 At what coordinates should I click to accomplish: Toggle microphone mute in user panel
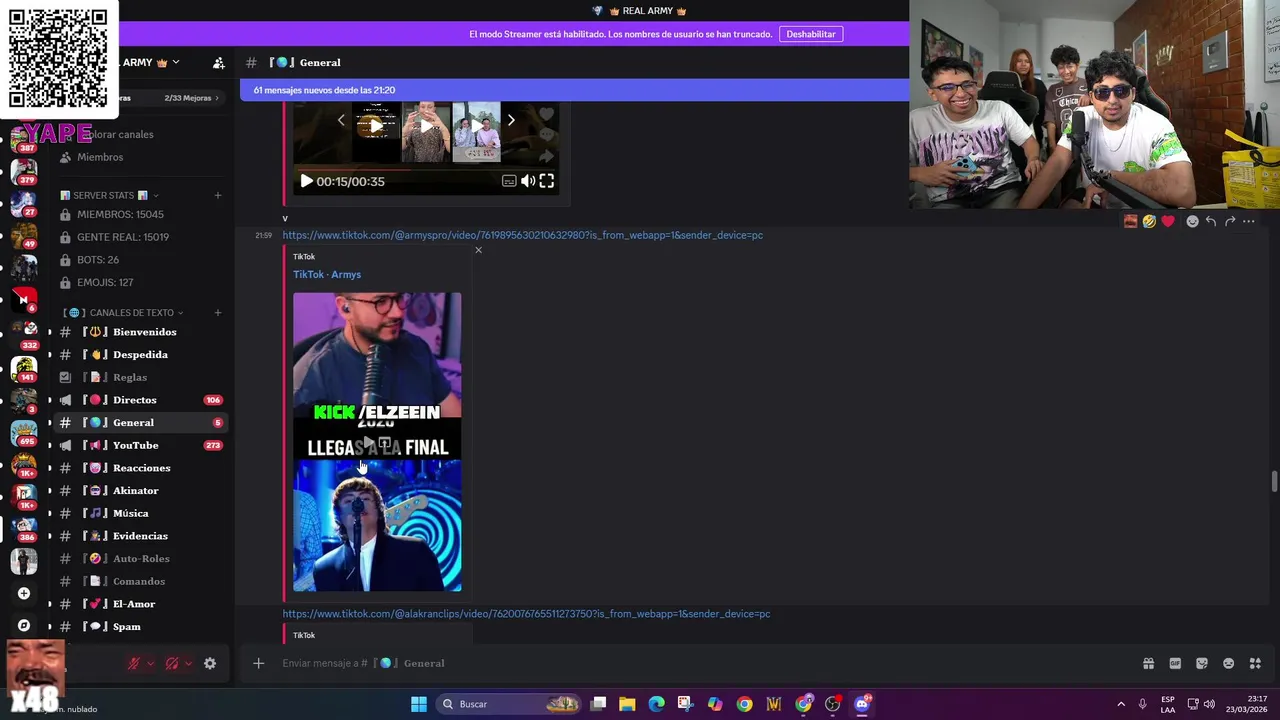(x=133, y=663)
